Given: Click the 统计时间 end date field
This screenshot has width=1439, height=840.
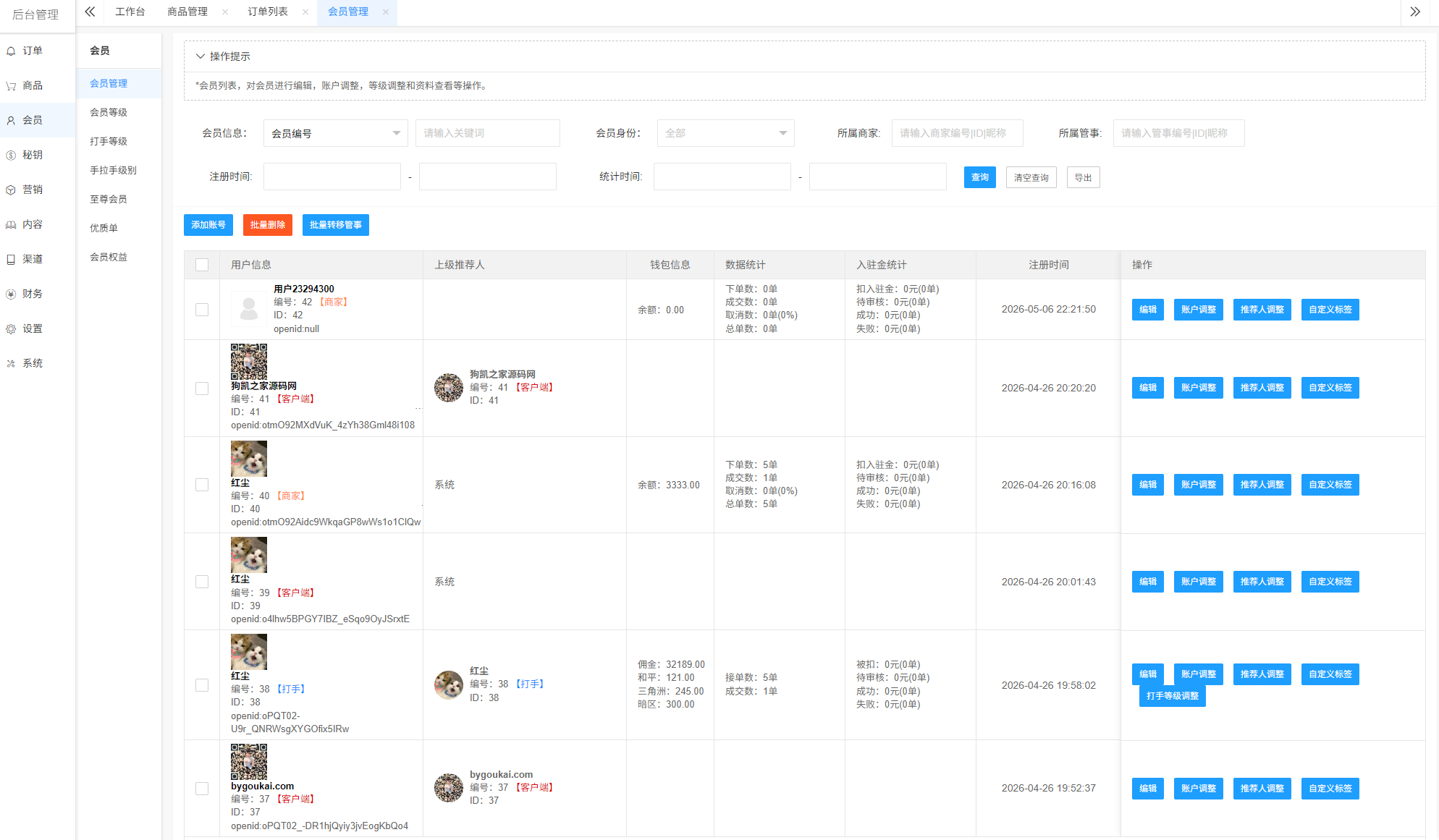Looking at the screenshot, I should pyautogui.click(x=878, y=177).
